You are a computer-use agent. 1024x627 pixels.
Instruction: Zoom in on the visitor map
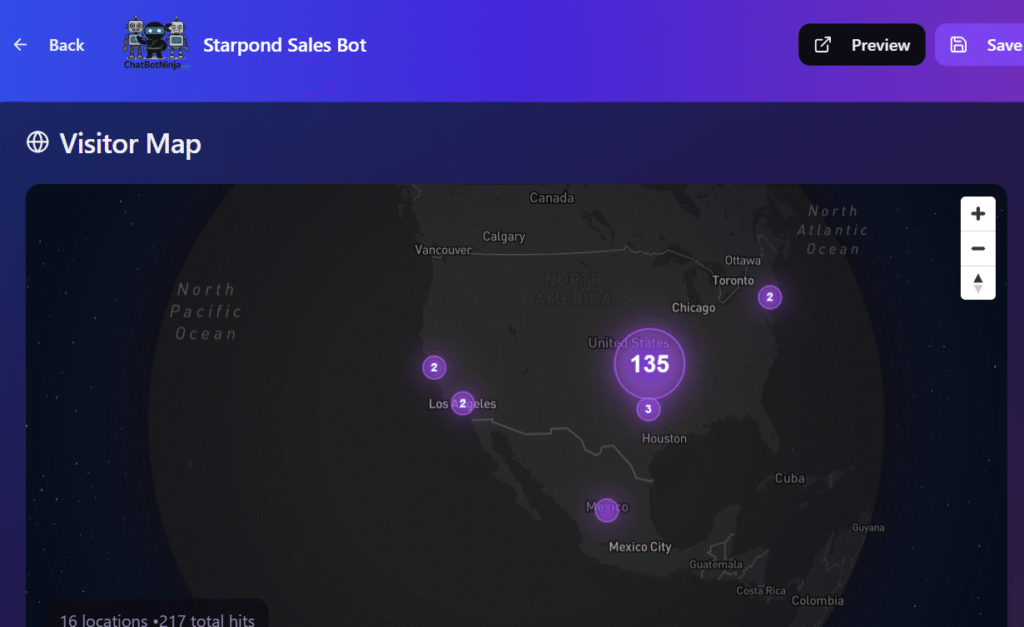[x=978, y=214]
